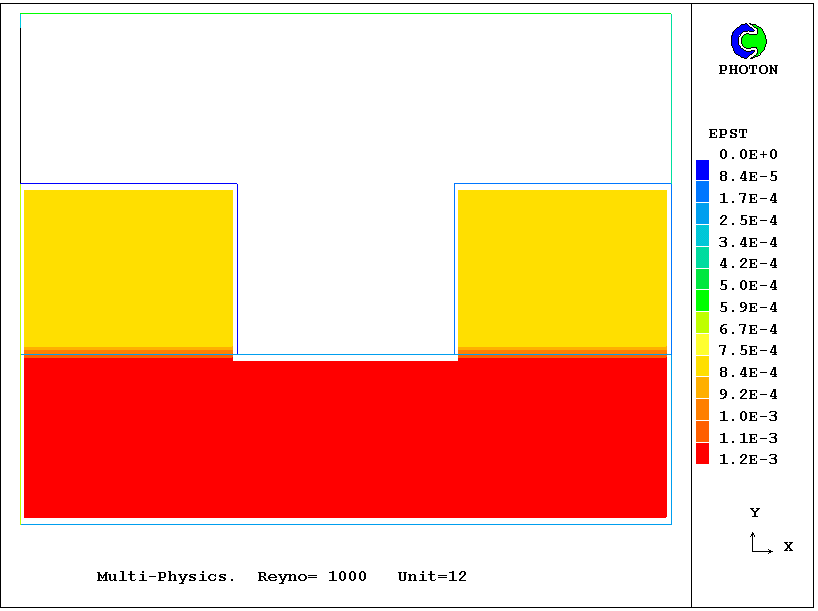818x611 pixels.
Task: Click the legend value 5.0E-4
Action: tap(748, 285)
